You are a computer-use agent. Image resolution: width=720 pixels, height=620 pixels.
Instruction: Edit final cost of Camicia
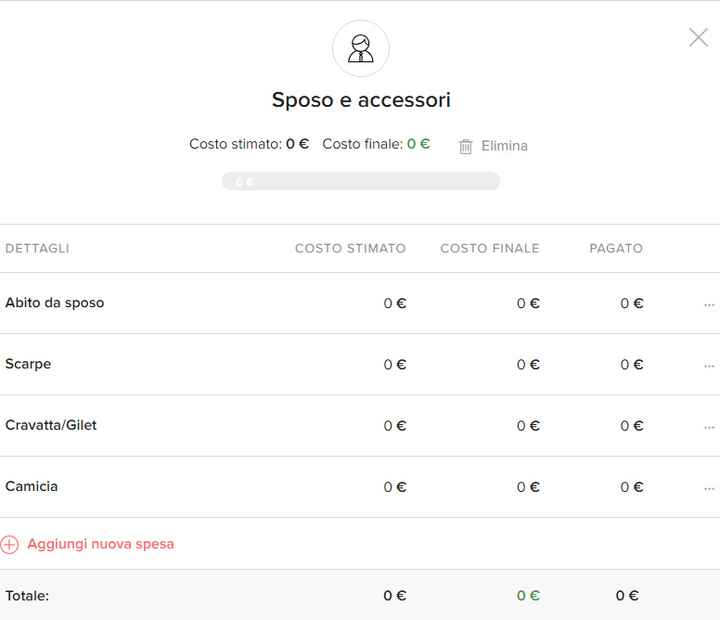pos(528,487)
